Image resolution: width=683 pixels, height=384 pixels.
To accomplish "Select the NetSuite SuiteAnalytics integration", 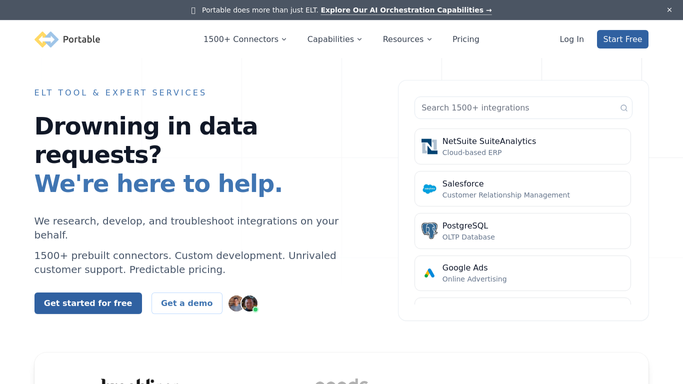I will click(522, 146).
